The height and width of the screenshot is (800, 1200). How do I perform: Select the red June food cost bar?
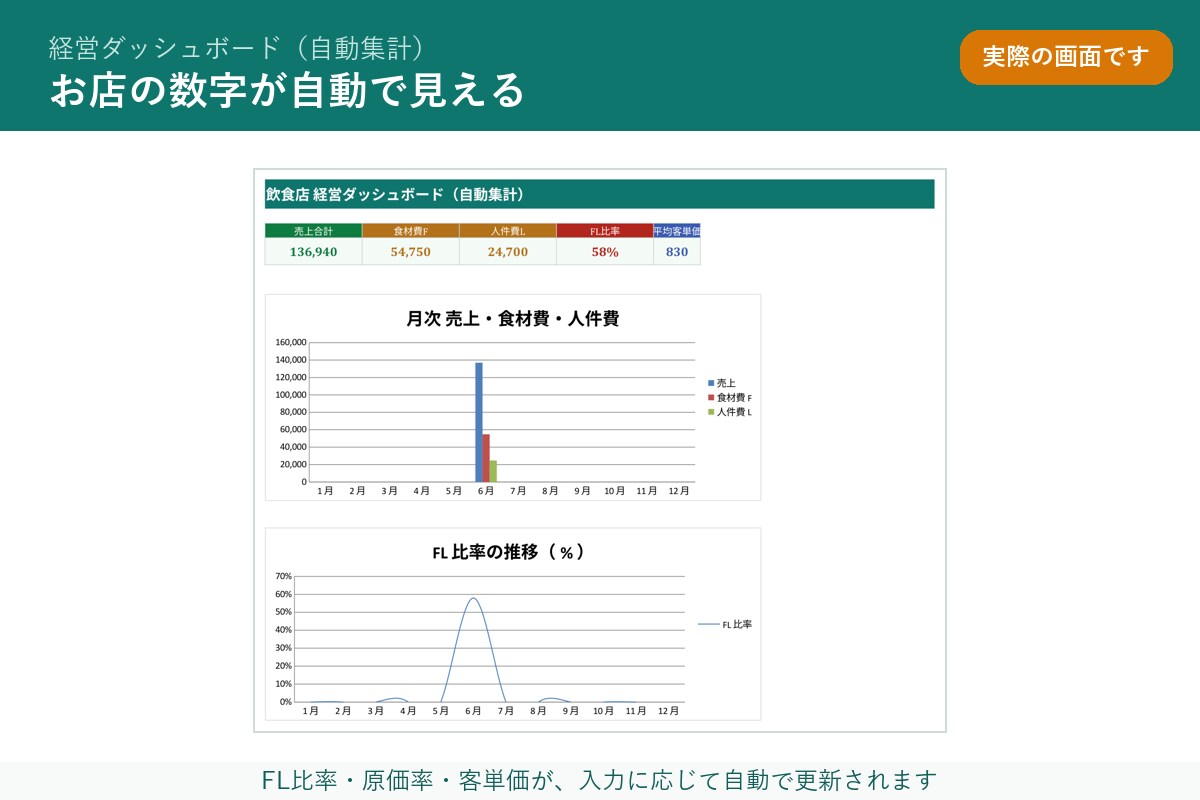tap(486, 458)
